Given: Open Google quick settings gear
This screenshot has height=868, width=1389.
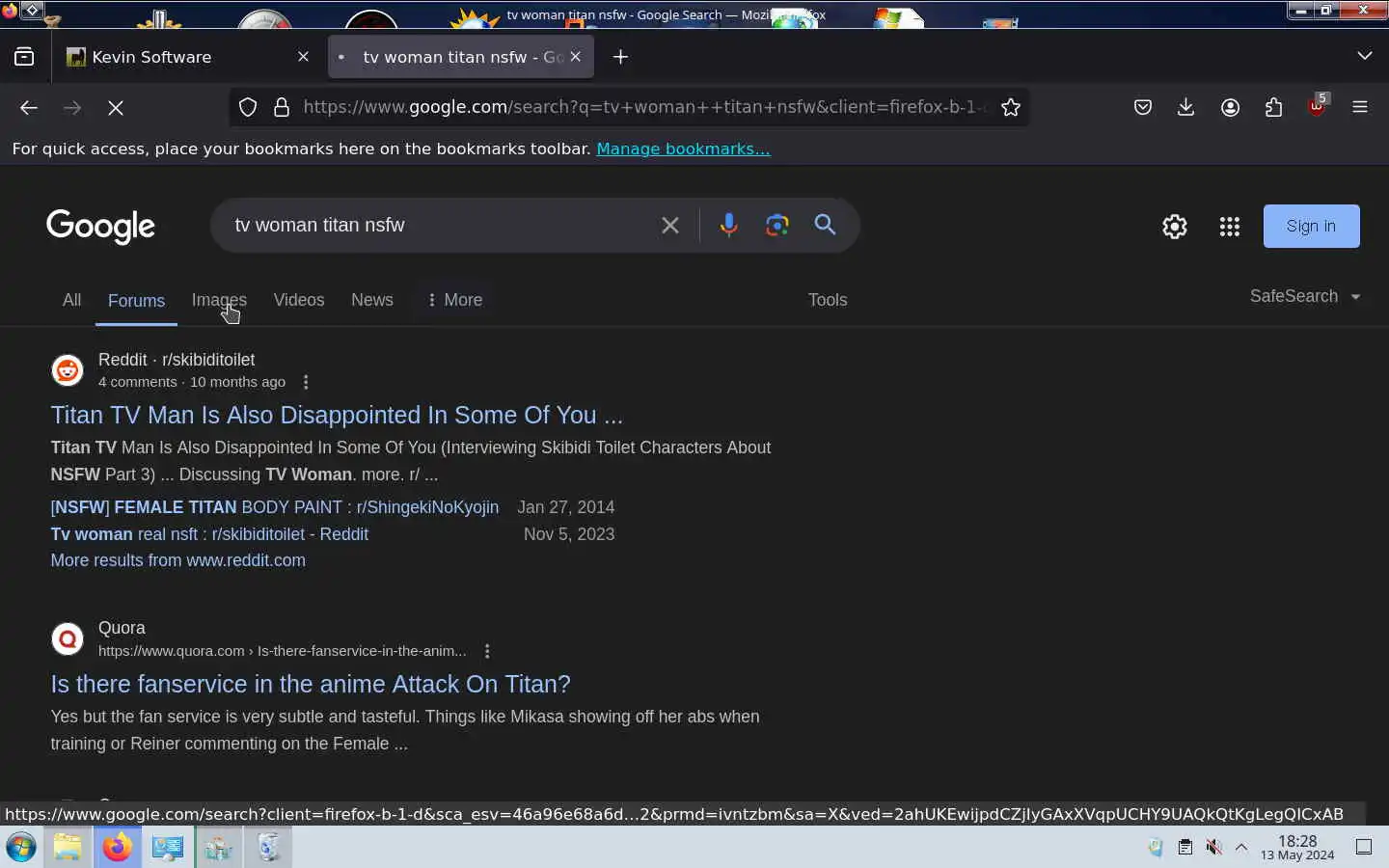Looking at the screenshot, I should click(1174, 227).
